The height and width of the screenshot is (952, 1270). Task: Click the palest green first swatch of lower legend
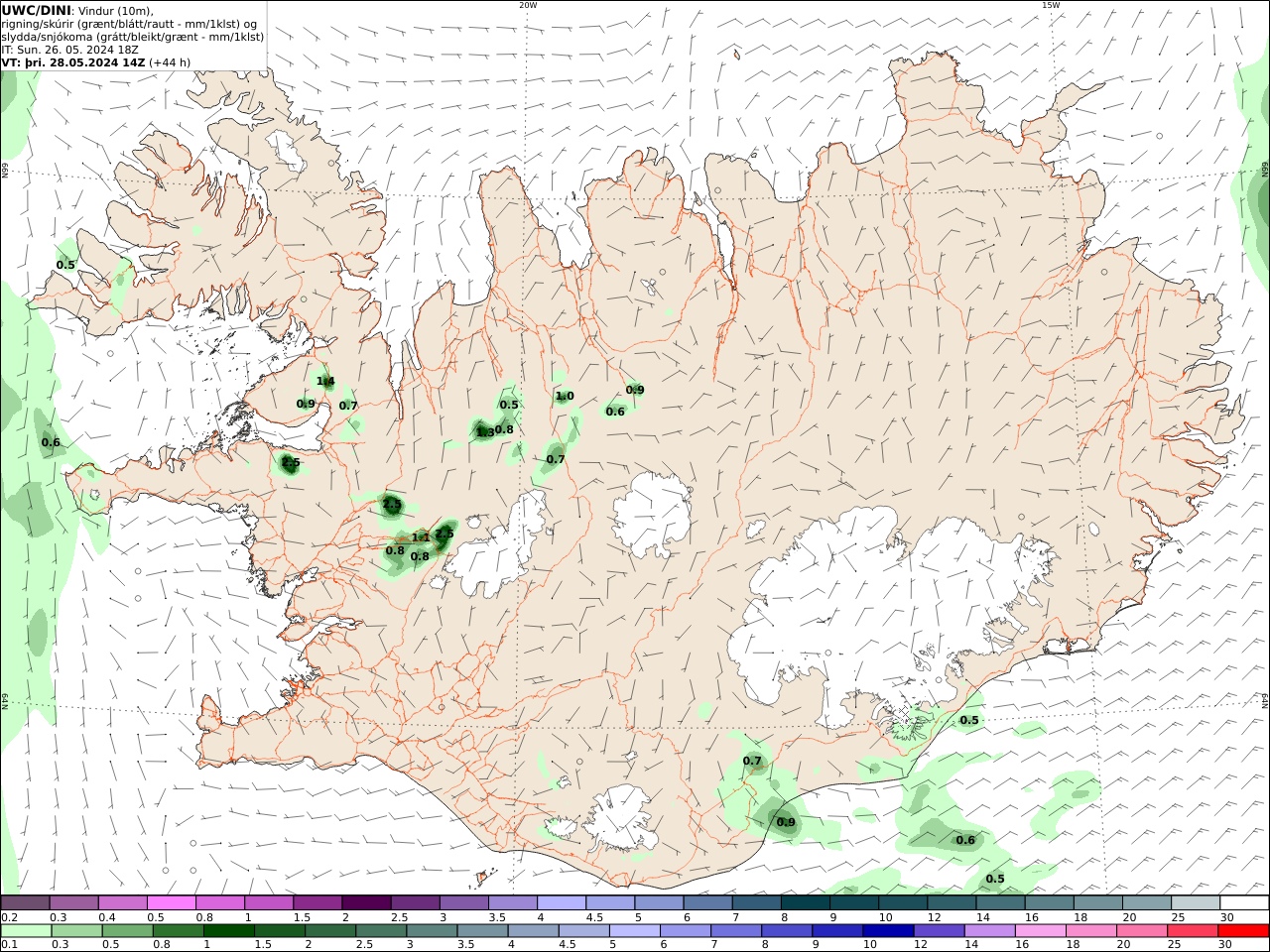25,931
